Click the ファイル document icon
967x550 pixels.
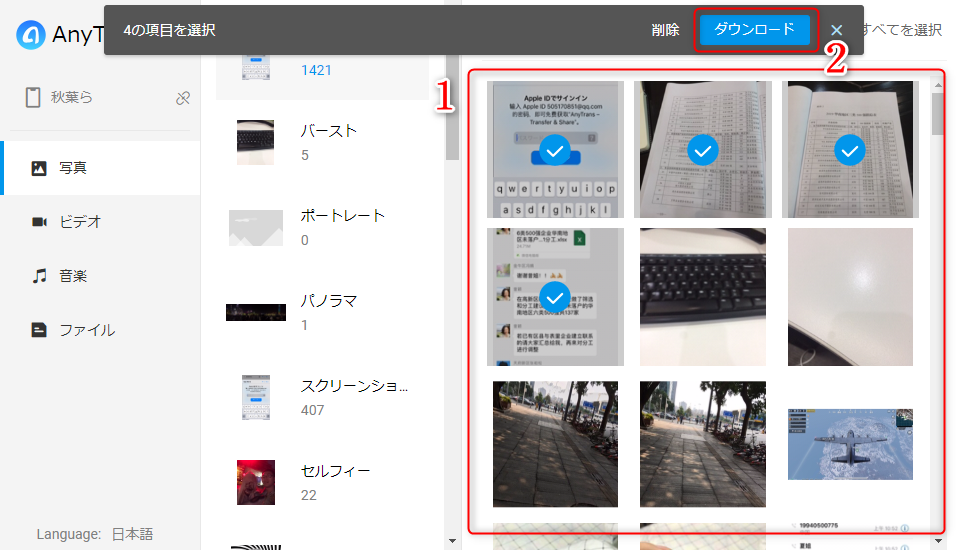(x=39, y=330)
